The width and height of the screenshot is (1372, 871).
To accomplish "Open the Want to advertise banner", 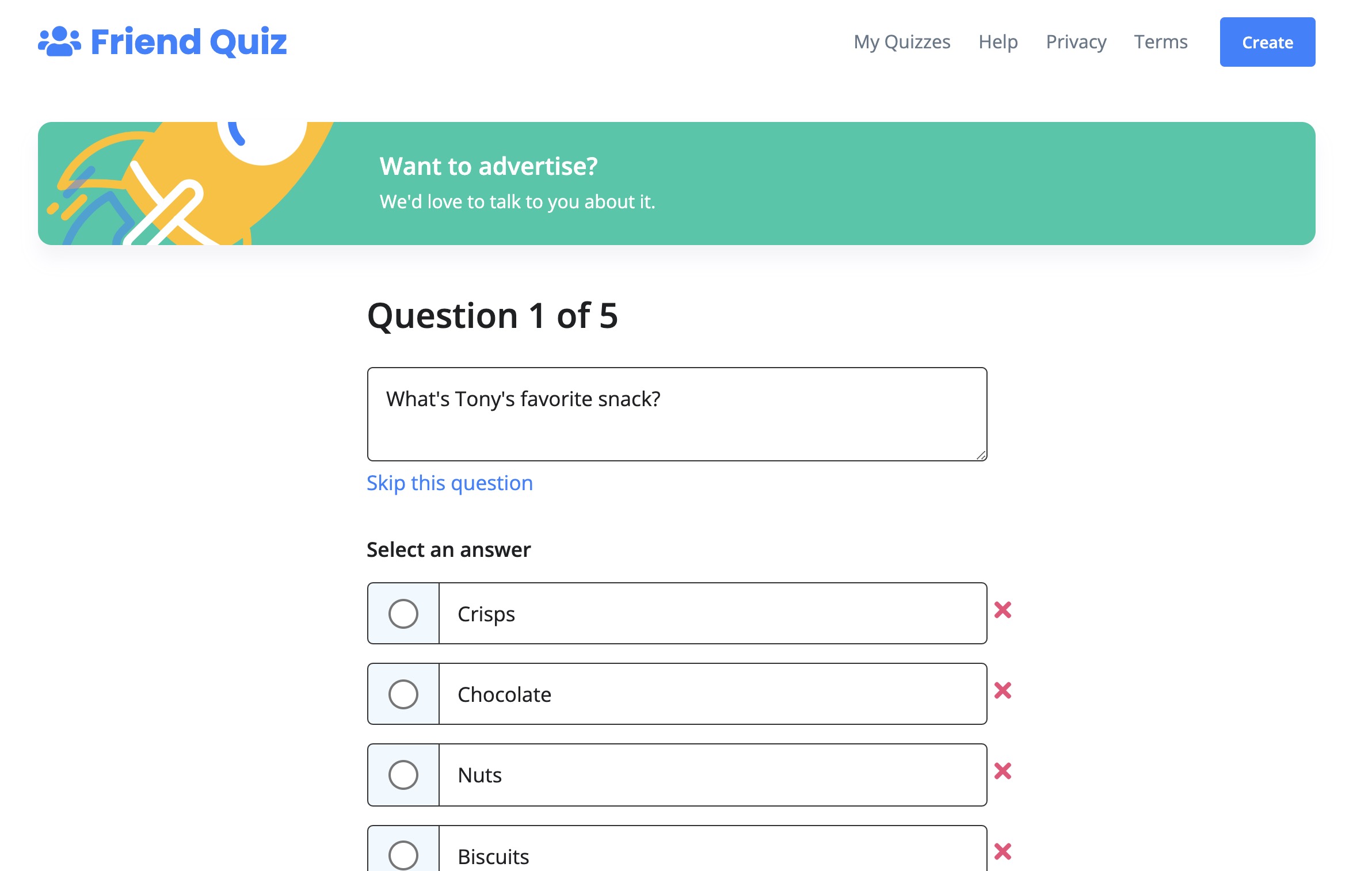I will coord(677,184).
